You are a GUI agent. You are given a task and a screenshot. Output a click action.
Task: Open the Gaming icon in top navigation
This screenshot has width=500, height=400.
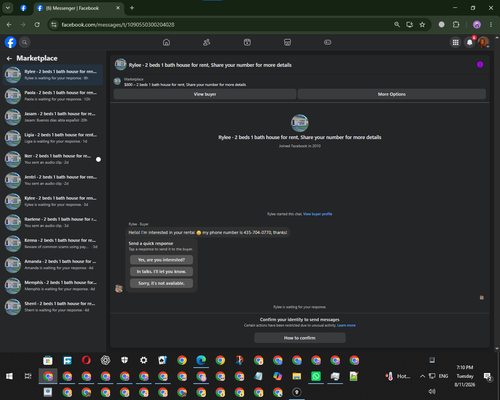[328, 42]
